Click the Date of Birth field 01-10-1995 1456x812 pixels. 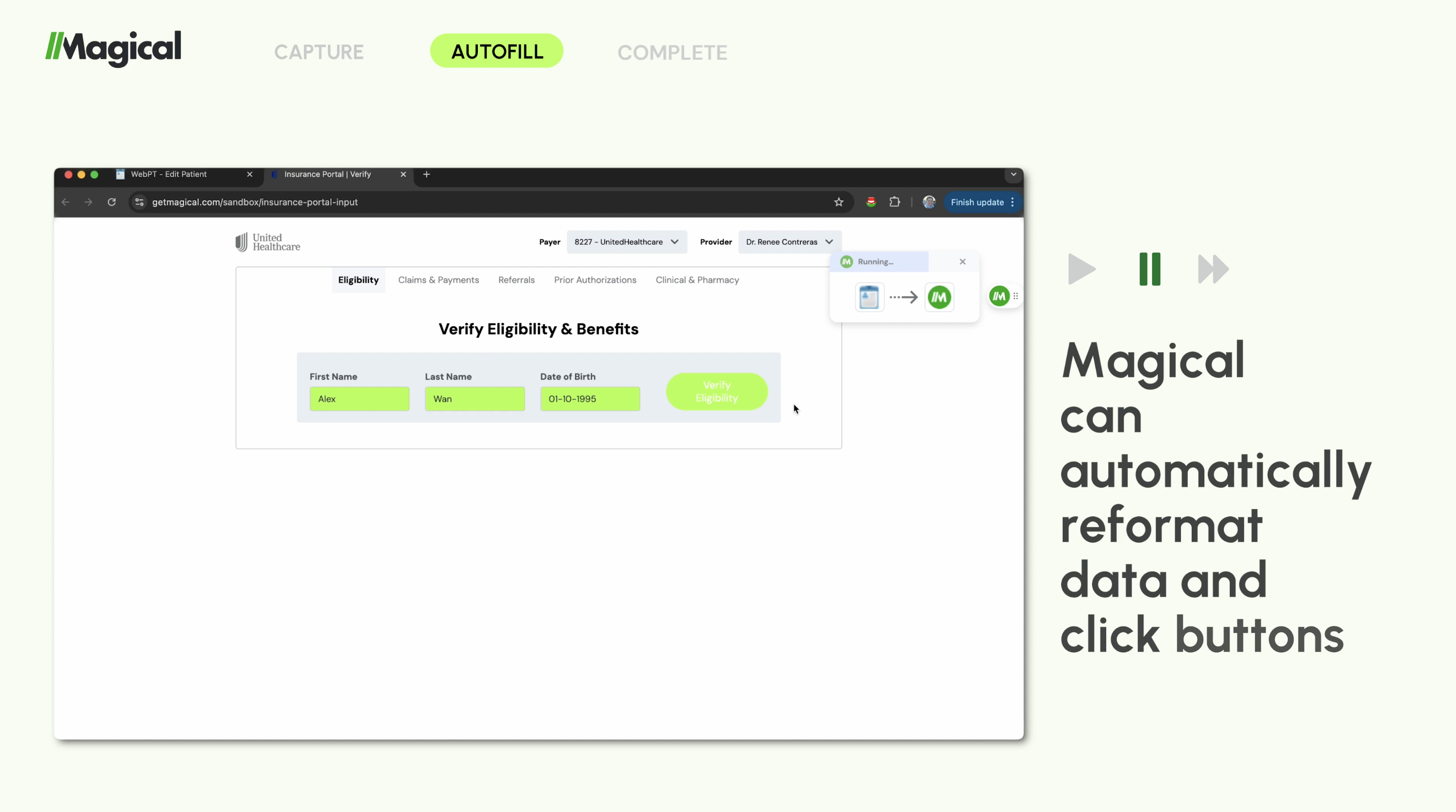[x=590, y=398]
